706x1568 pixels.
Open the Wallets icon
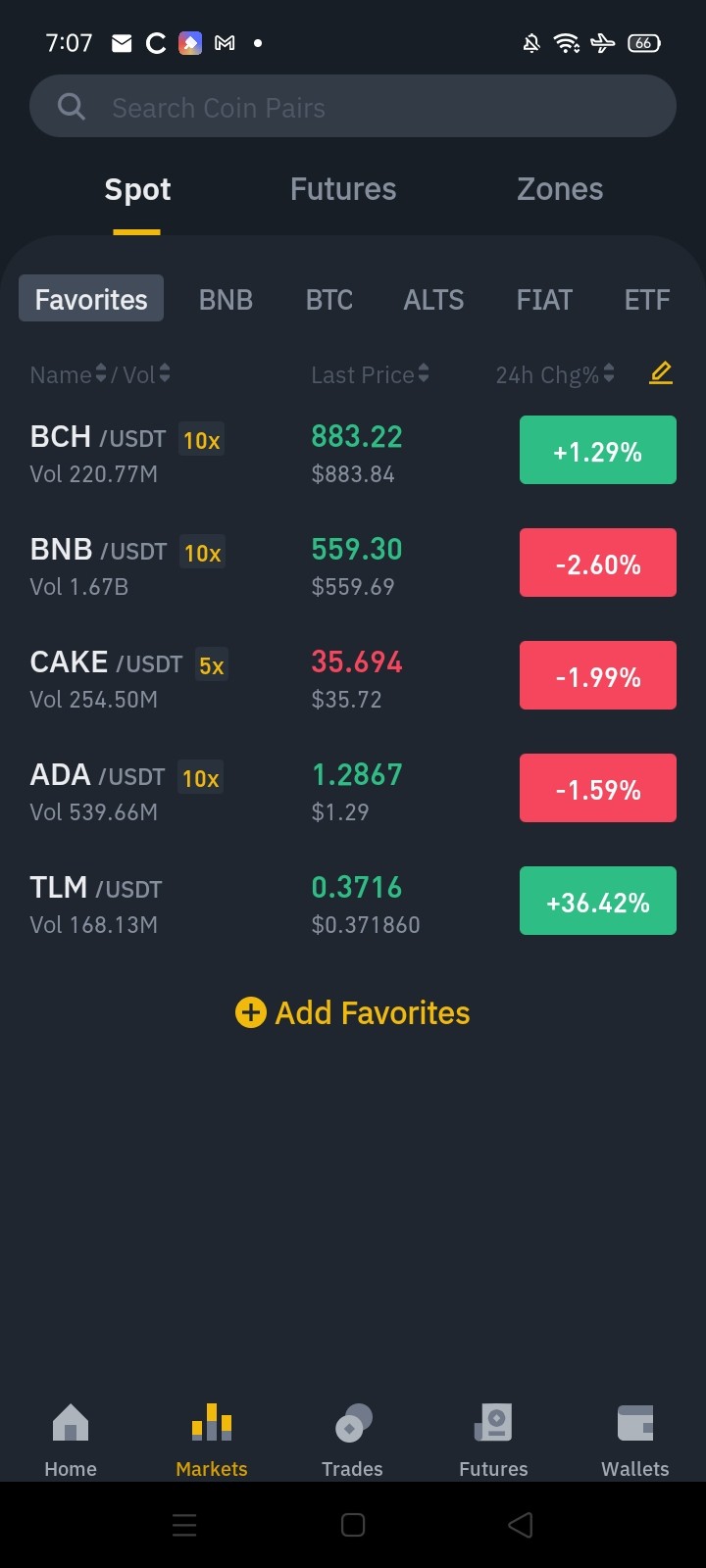pos(635,1423)
